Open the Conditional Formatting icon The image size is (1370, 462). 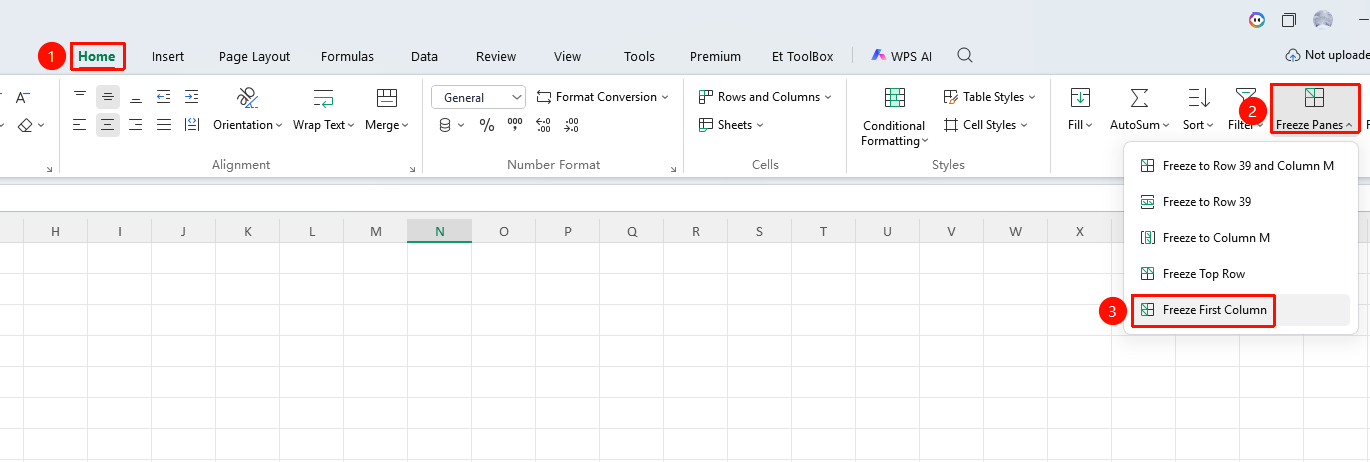tap(894, 98)
